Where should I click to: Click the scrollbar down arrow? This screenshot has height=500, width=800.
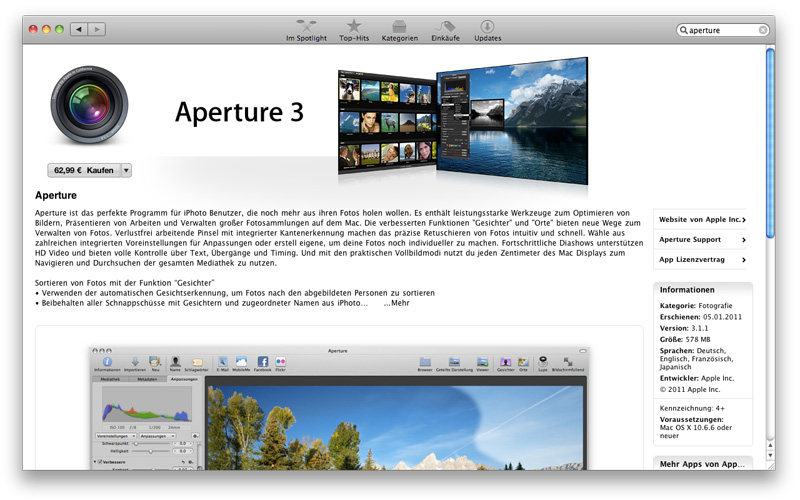[770, 455]
